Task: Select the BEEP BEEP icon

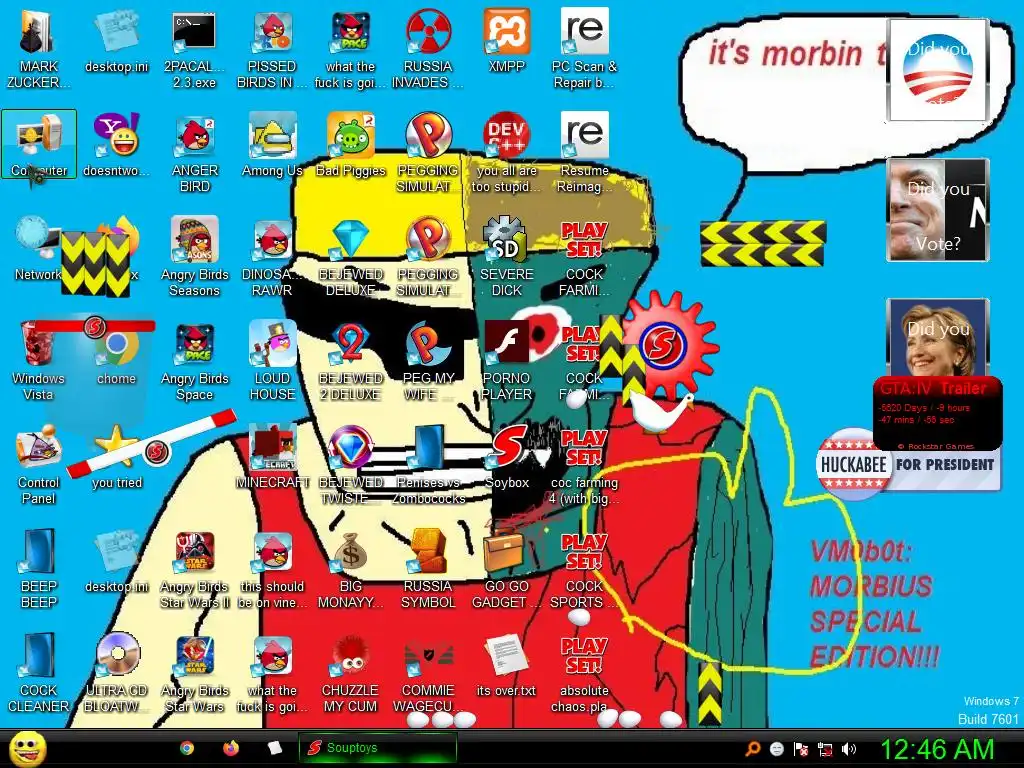Action: click(38, 568)
